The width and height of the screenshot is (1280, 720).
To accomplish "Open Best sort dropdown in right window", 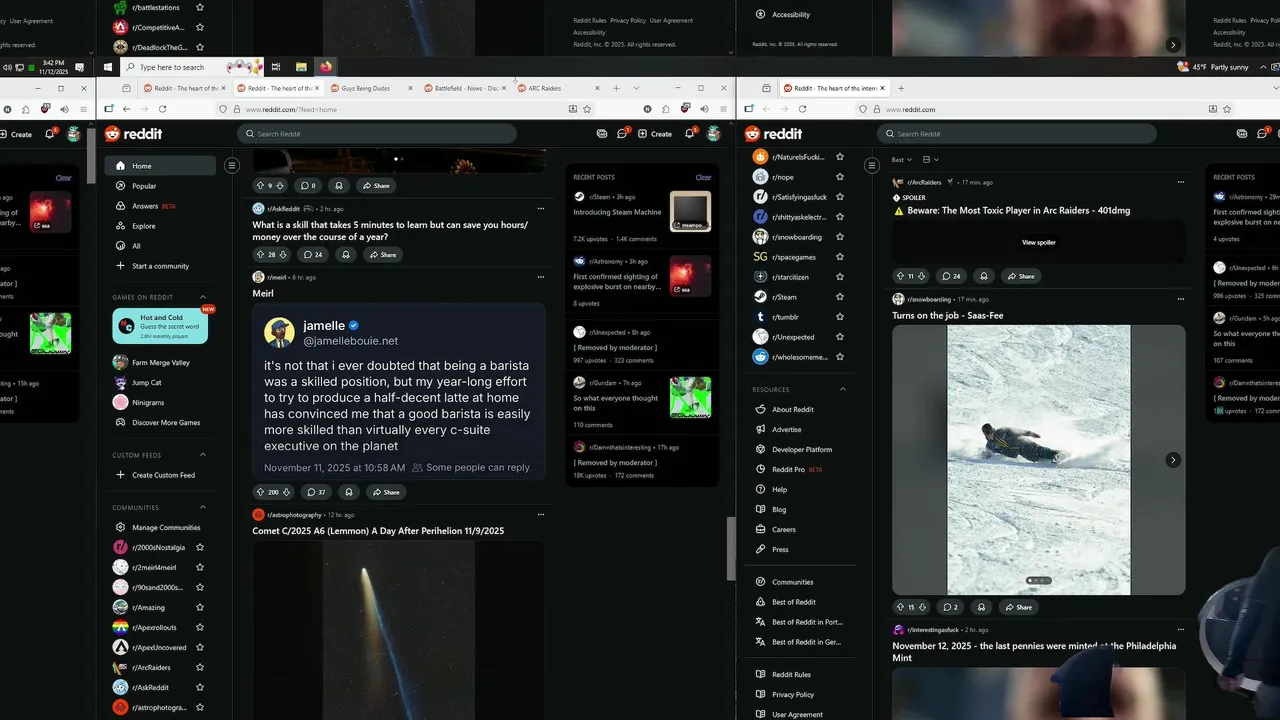I will click(901, 160).
